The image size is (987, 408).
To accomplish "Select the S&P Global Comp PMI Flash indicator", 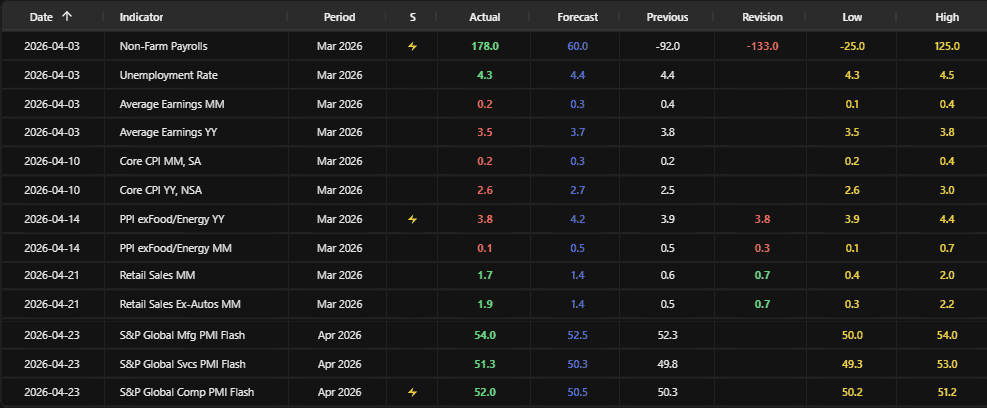I will (186, 392).
